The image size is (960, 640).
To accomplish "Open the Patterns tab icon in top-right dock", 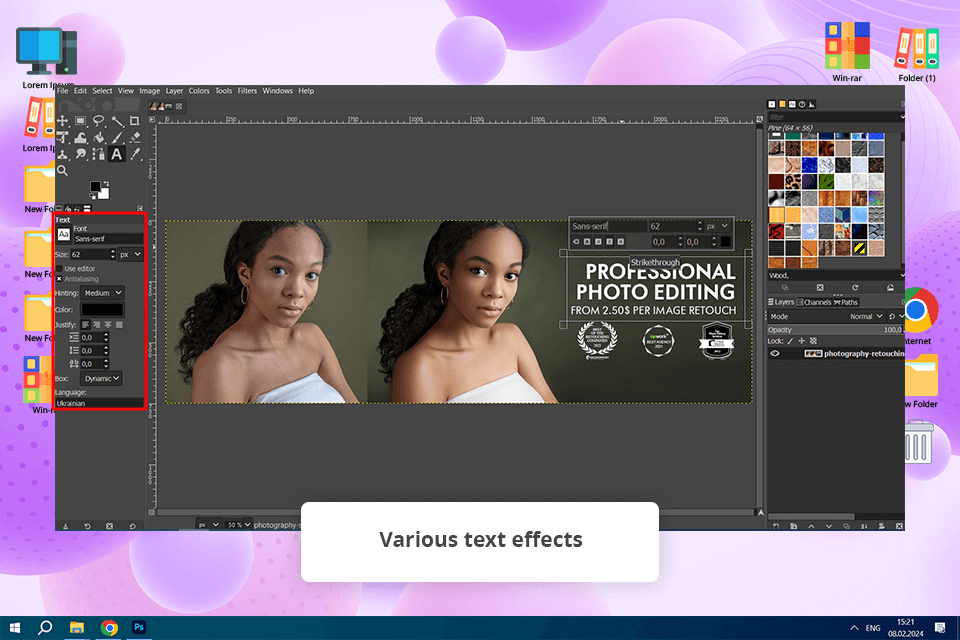I will pyautogui.click(x=782, y=104).
